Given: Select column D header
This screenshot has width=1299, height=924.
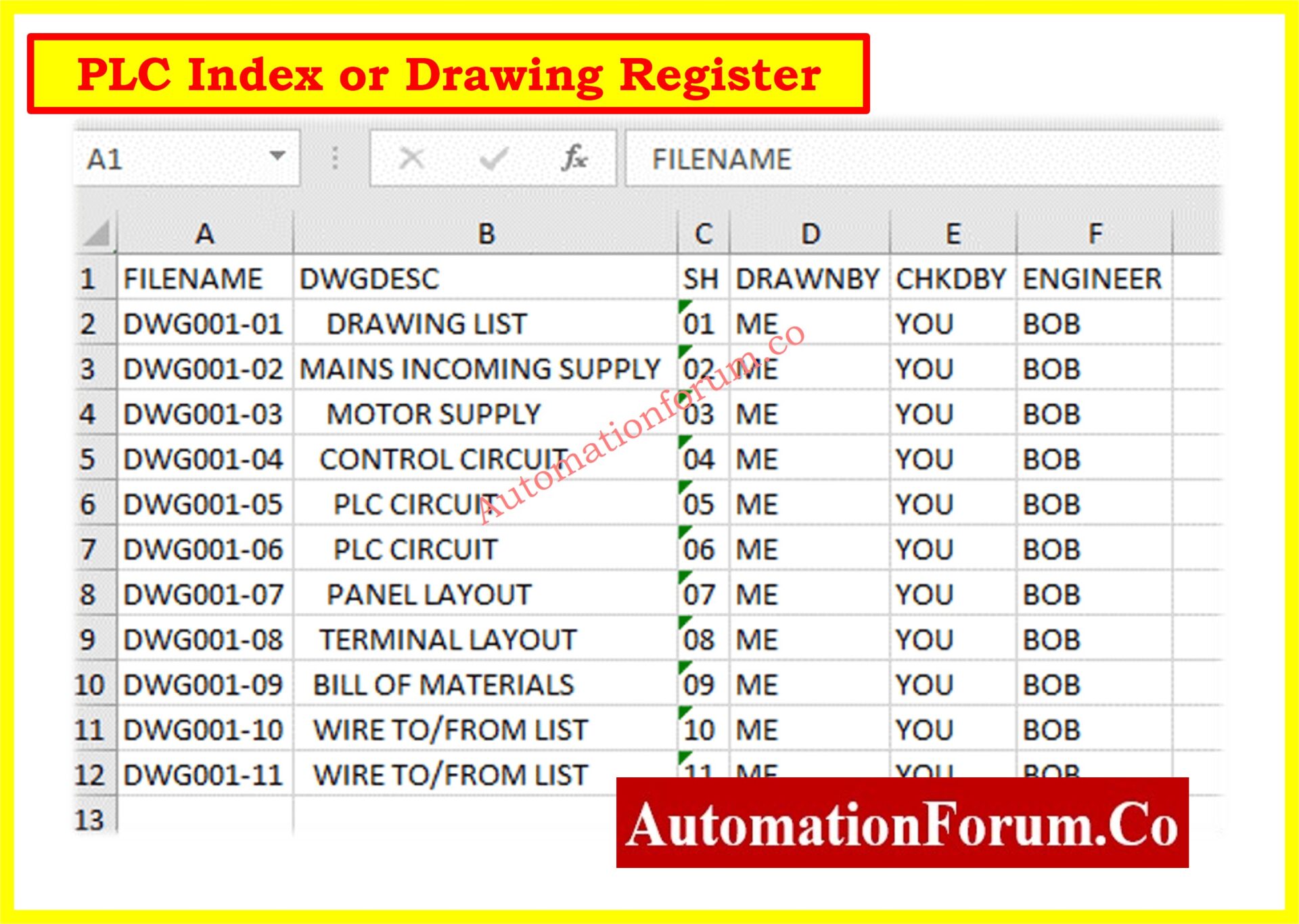Looking at the screenshot, I should tap(810, 234).
